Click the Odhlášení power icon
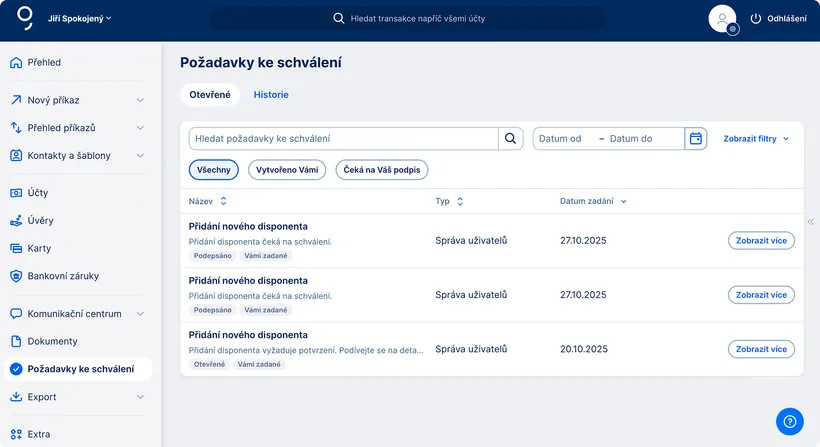This screenshot has height=447, width=820. pos(756,19)
